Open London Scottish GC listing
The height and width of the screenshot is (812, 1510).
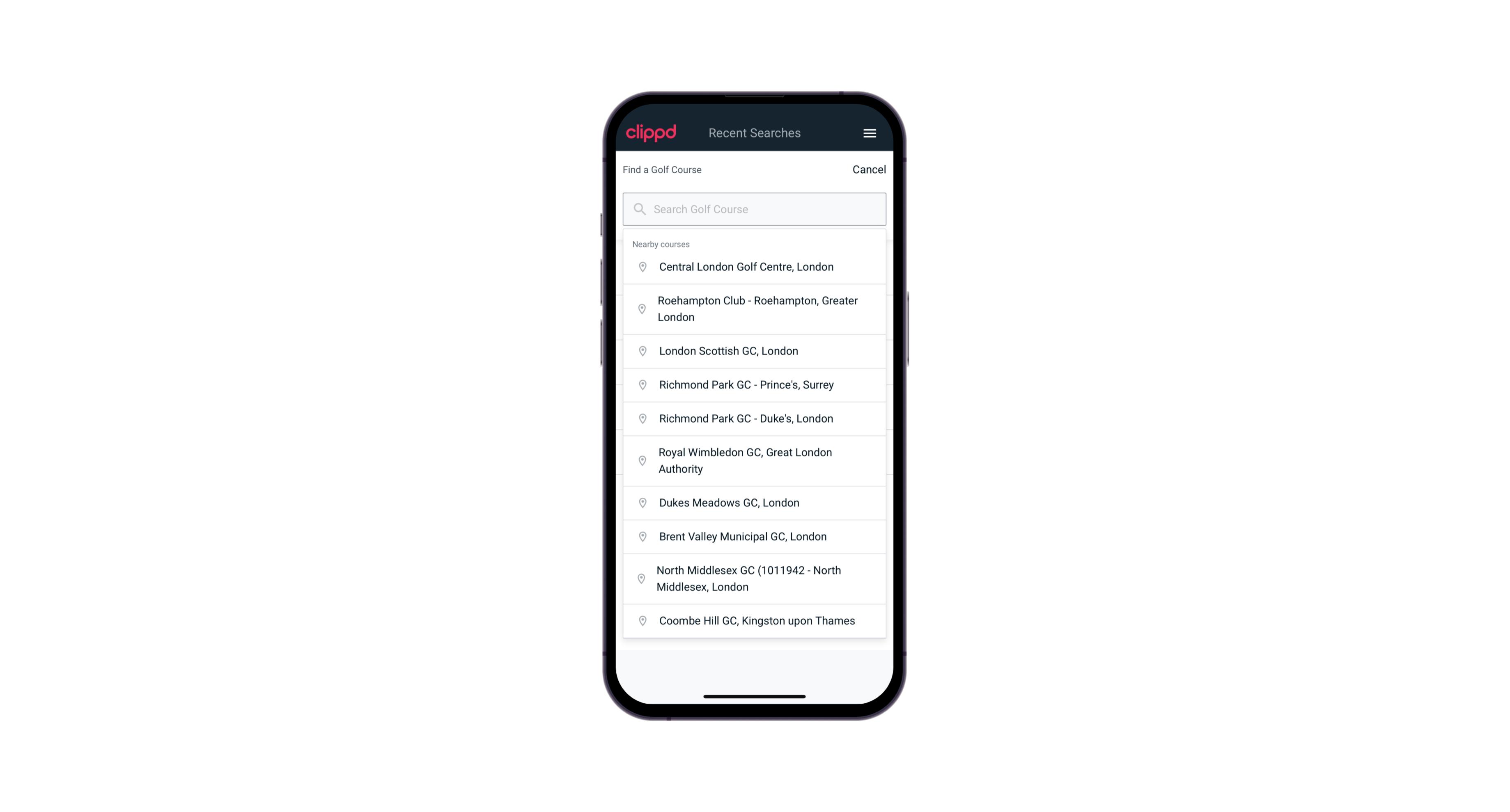(754, 351)
